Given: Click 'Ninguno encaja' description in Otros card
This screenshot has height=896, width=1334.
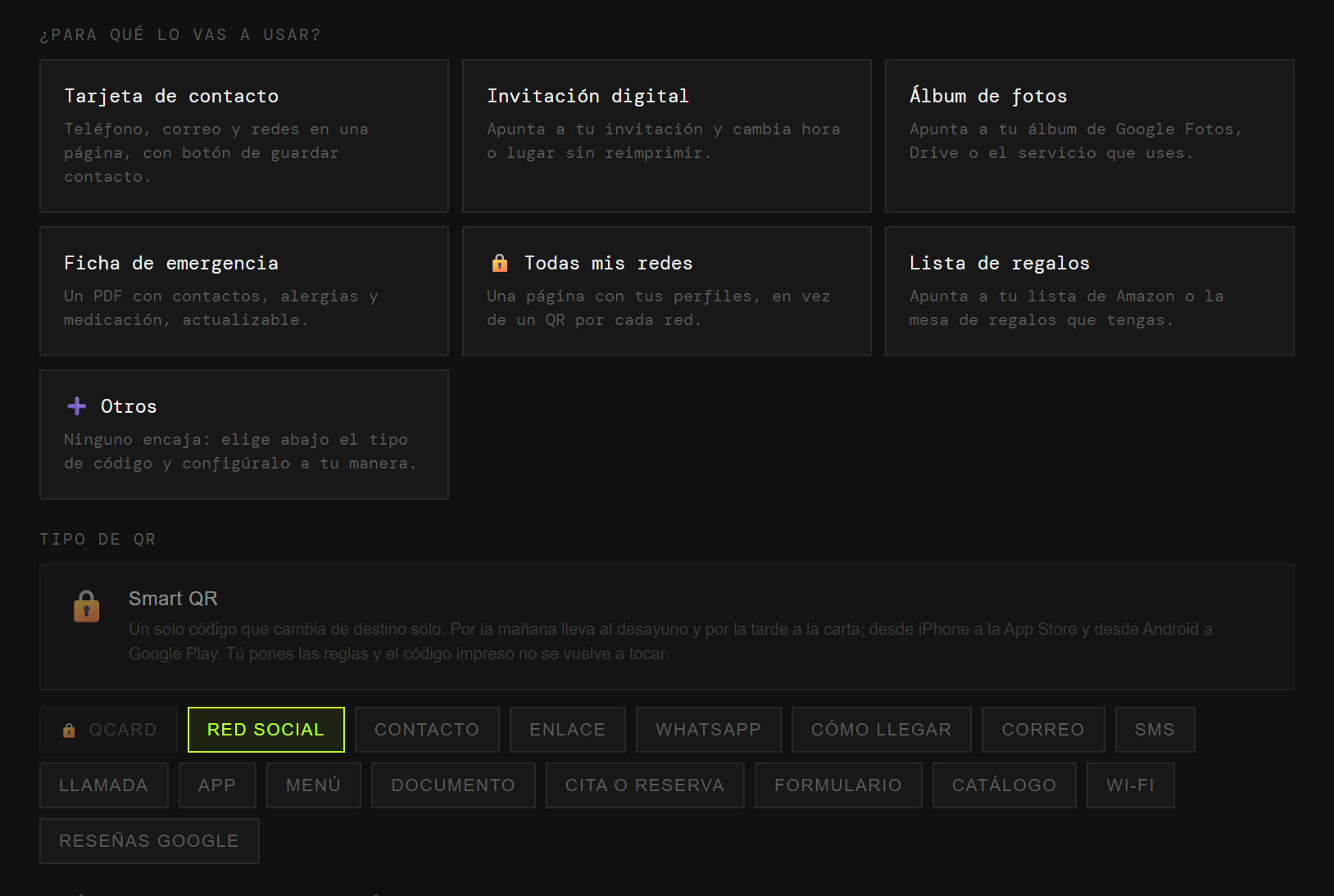Looking at the screenshot, I should click(240, 451).
